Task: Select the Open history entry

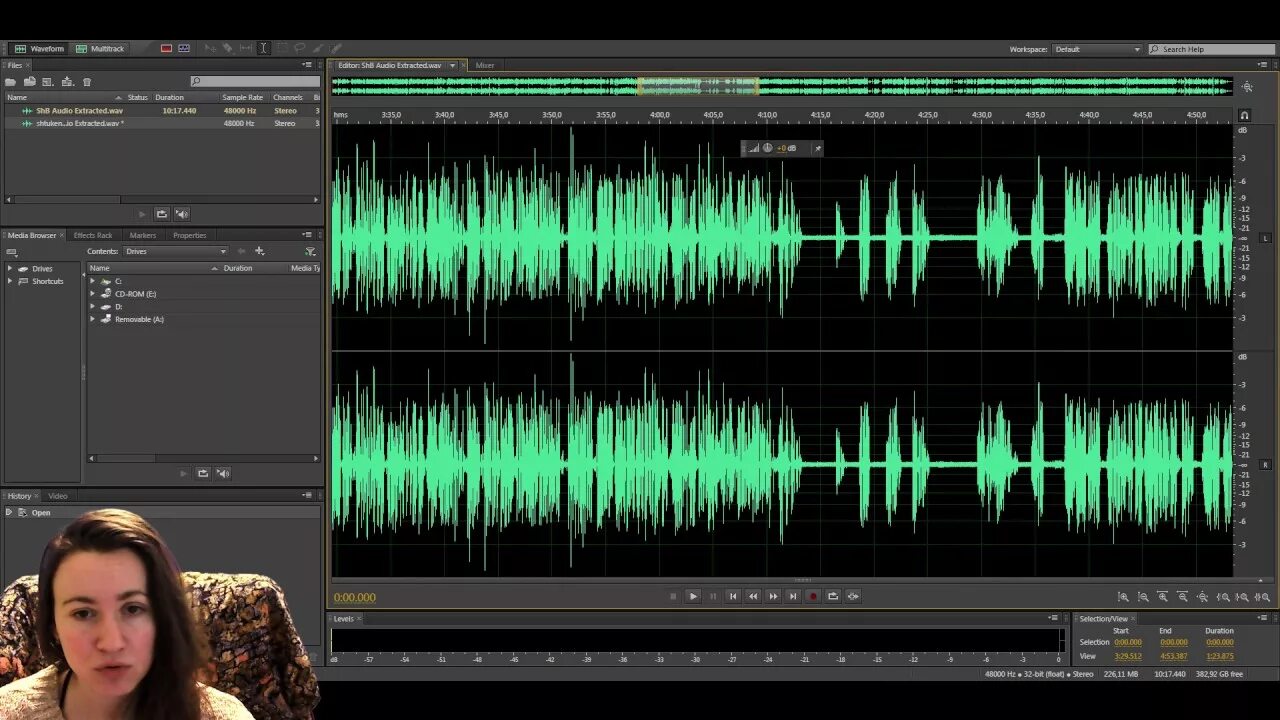Action: tap(162, 513)
